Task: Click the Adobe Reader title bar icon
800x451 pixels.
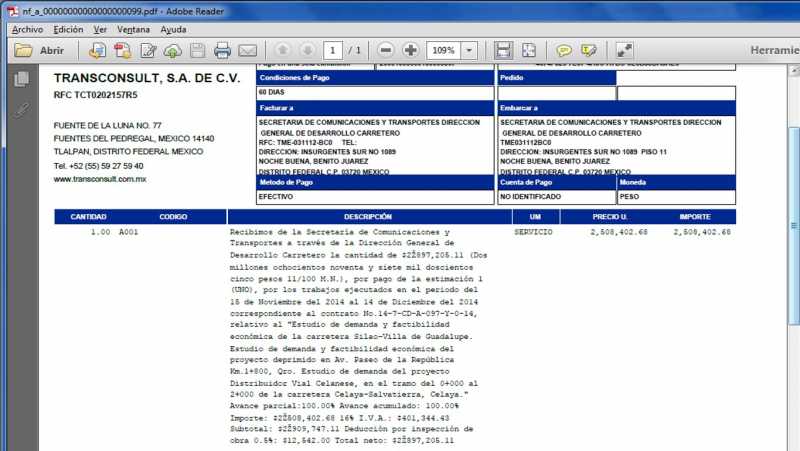Action: click(x=13, y=11)
